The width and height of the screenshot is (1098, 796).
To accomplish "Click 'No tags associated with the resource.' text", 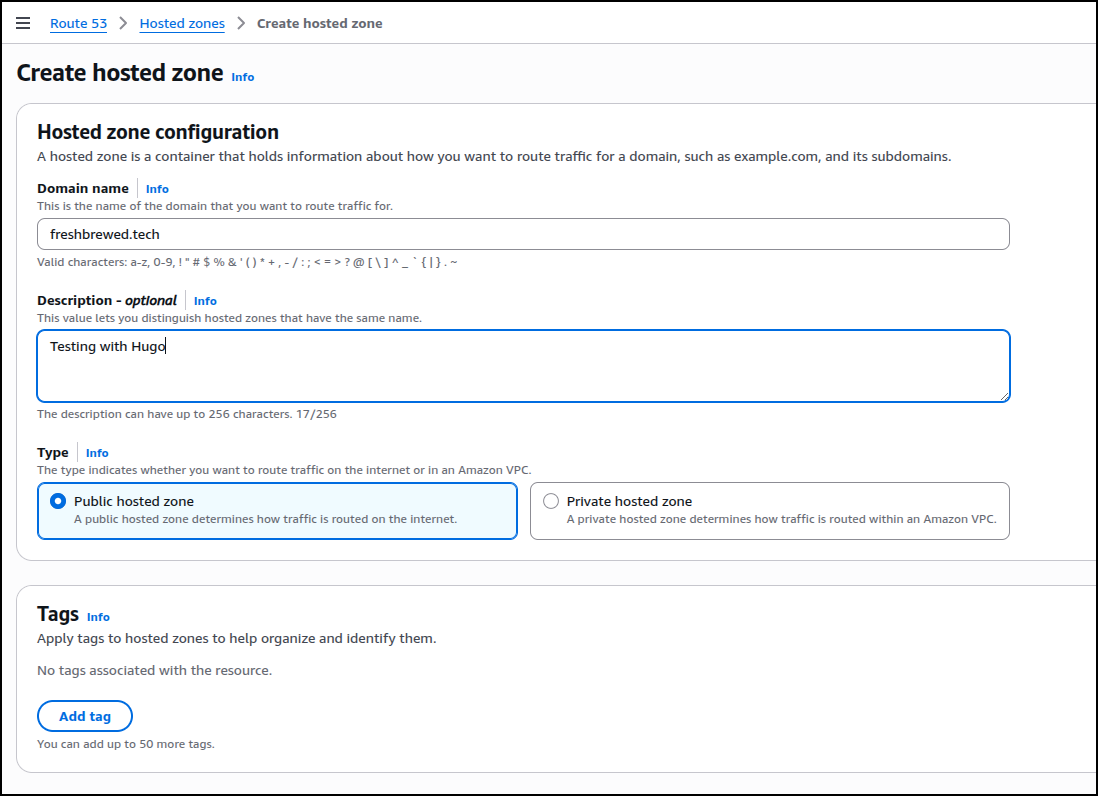I will coord(155,671).
